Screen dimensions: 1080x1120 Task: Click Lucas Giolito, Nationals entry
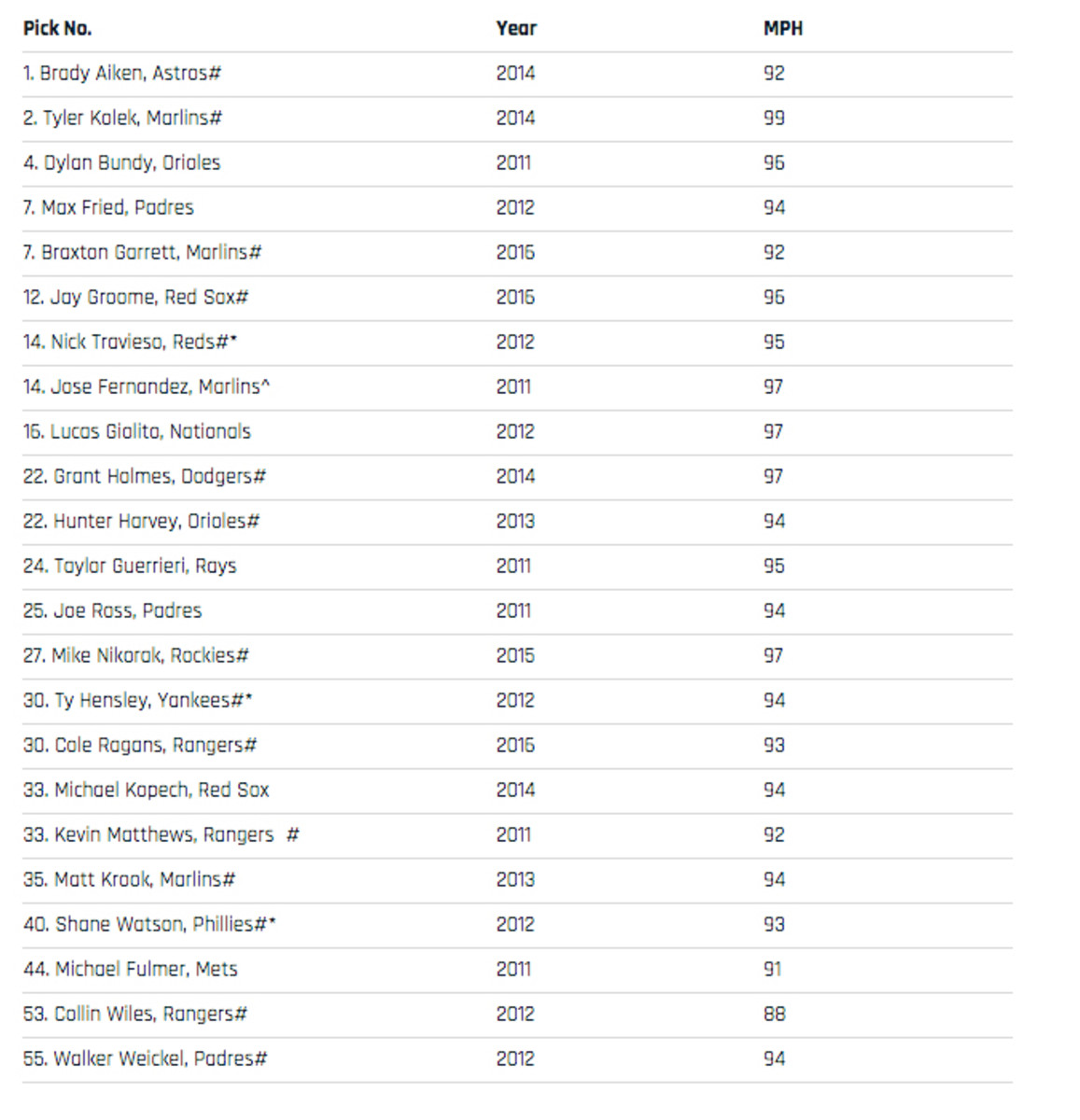tap(137, 431)
